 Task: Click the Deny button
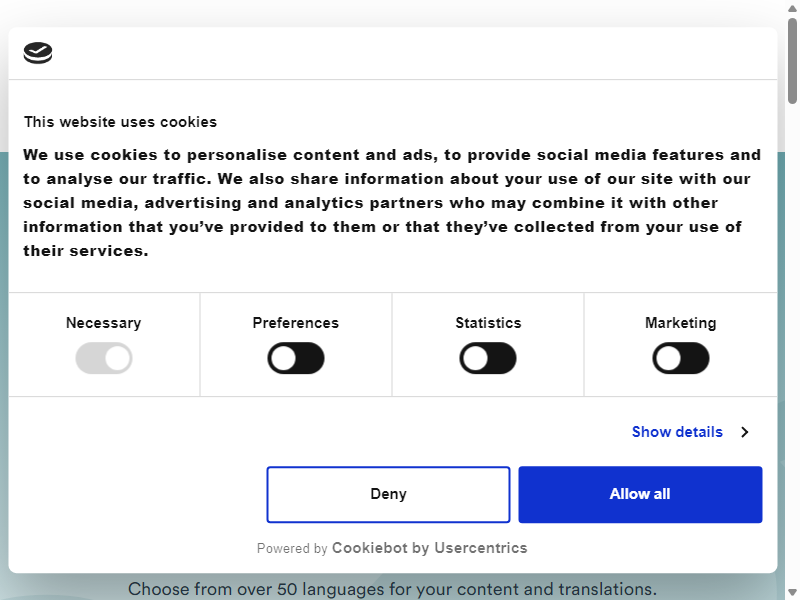(388, 494)
